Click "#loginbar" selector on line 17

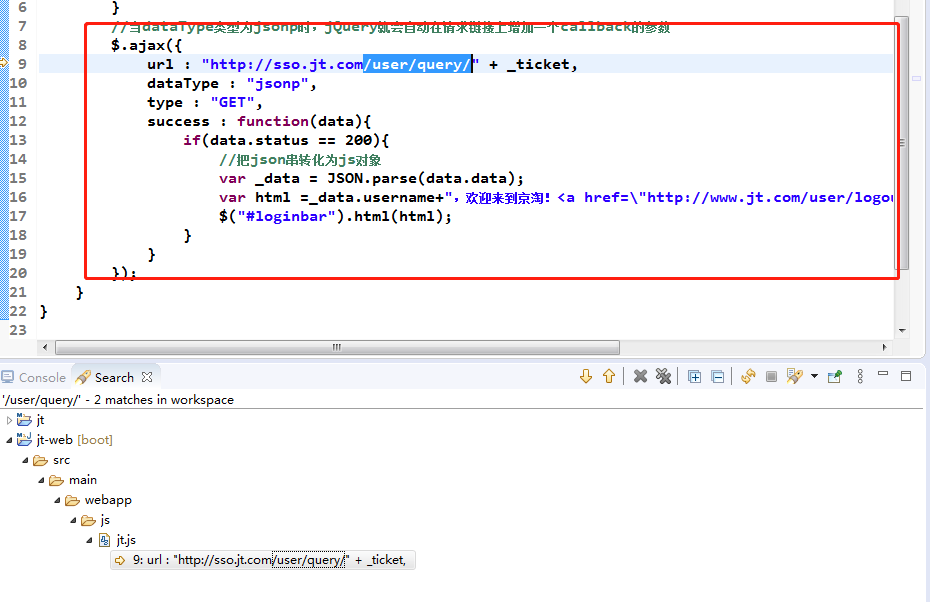coord(287,217)
